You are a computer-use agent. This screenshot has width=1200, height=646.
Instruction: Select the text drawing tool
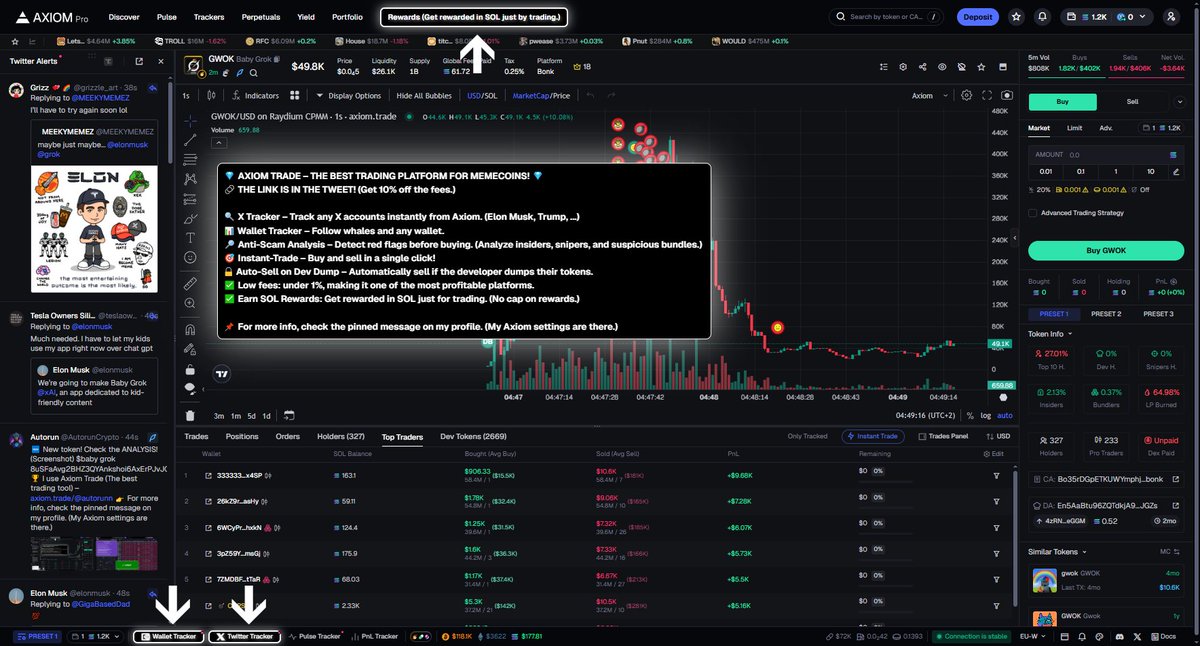click(190, 237)
